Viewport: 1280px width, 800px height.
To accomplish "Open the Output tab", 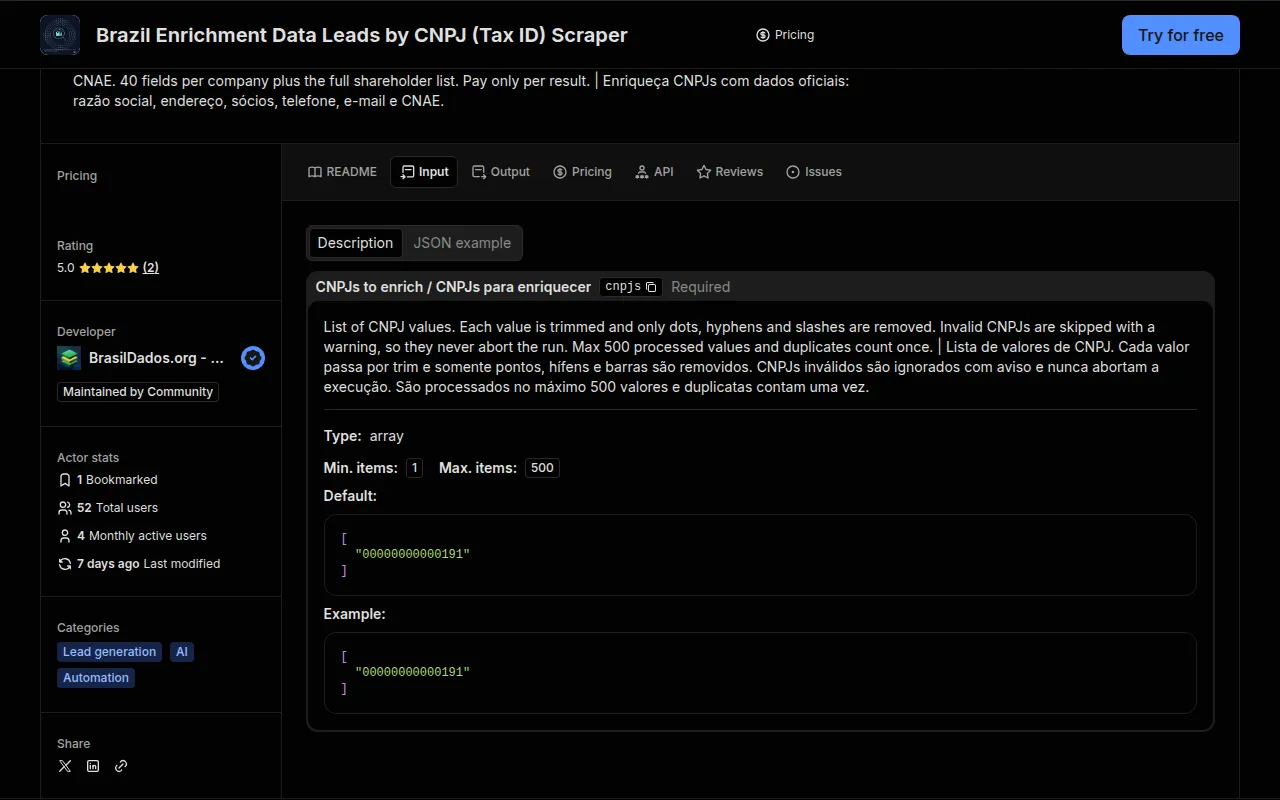I will tap(501, 172).
